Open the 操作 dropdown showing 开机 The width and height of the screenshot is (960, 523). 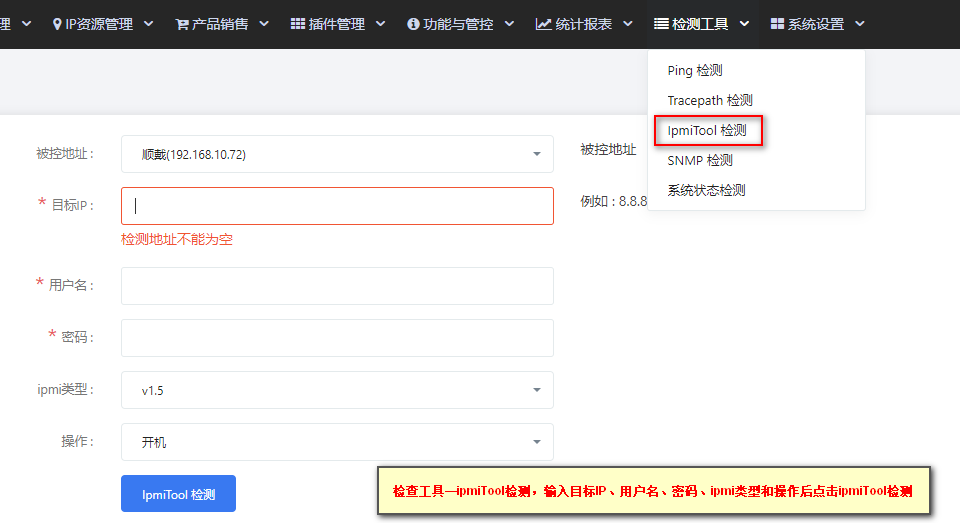coord(337,442)
